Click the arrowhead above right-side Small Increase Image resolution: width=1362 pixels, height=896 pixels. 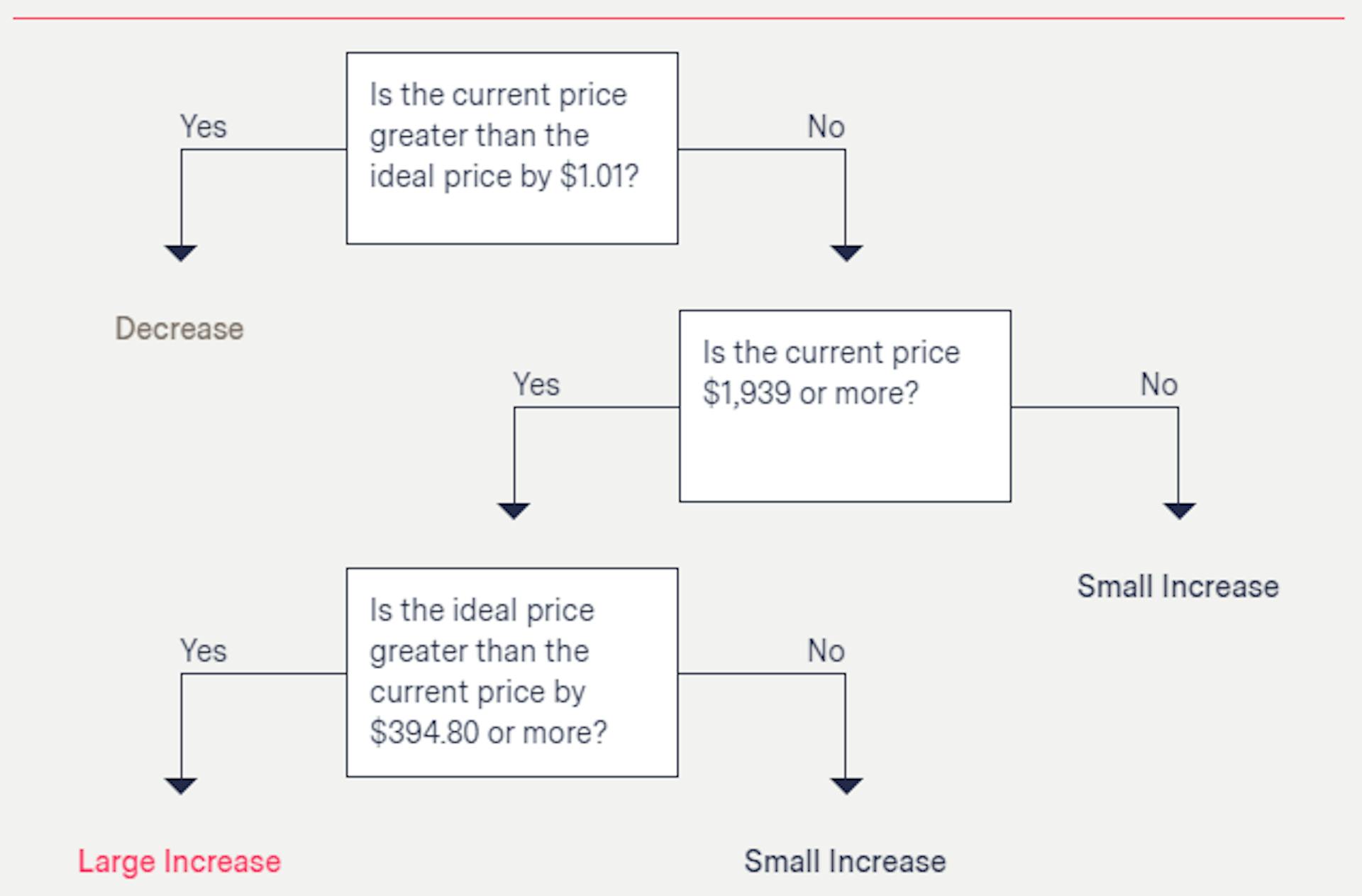(1179, 511)
